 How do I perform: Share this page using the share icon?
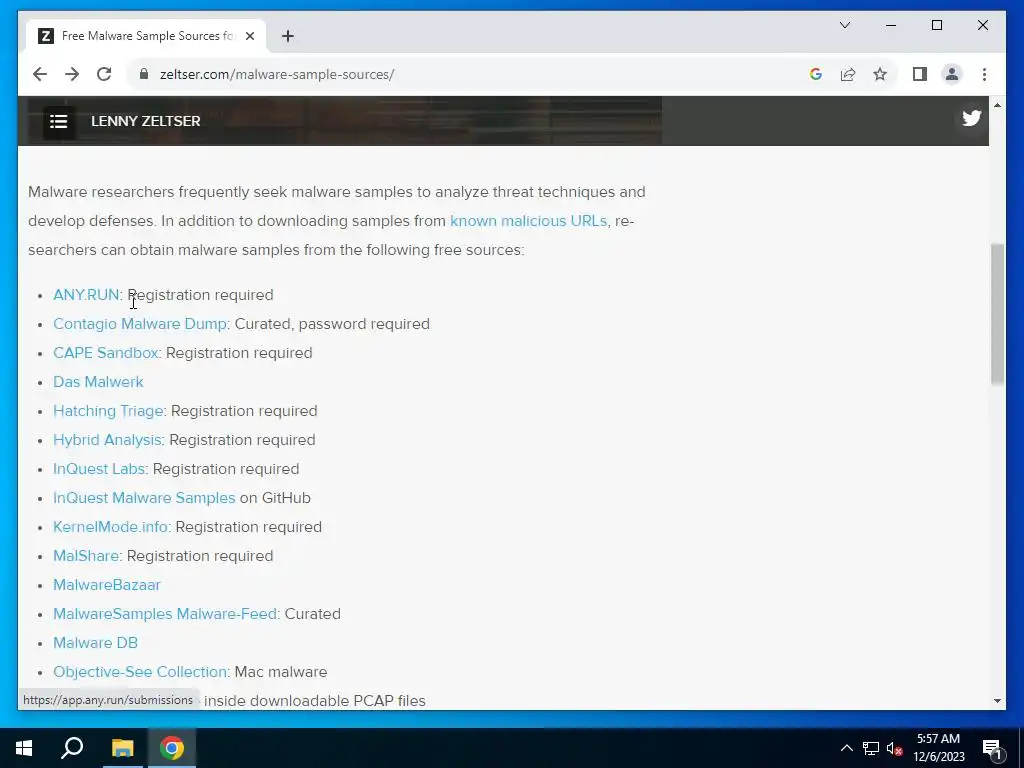tap(848, 74)
